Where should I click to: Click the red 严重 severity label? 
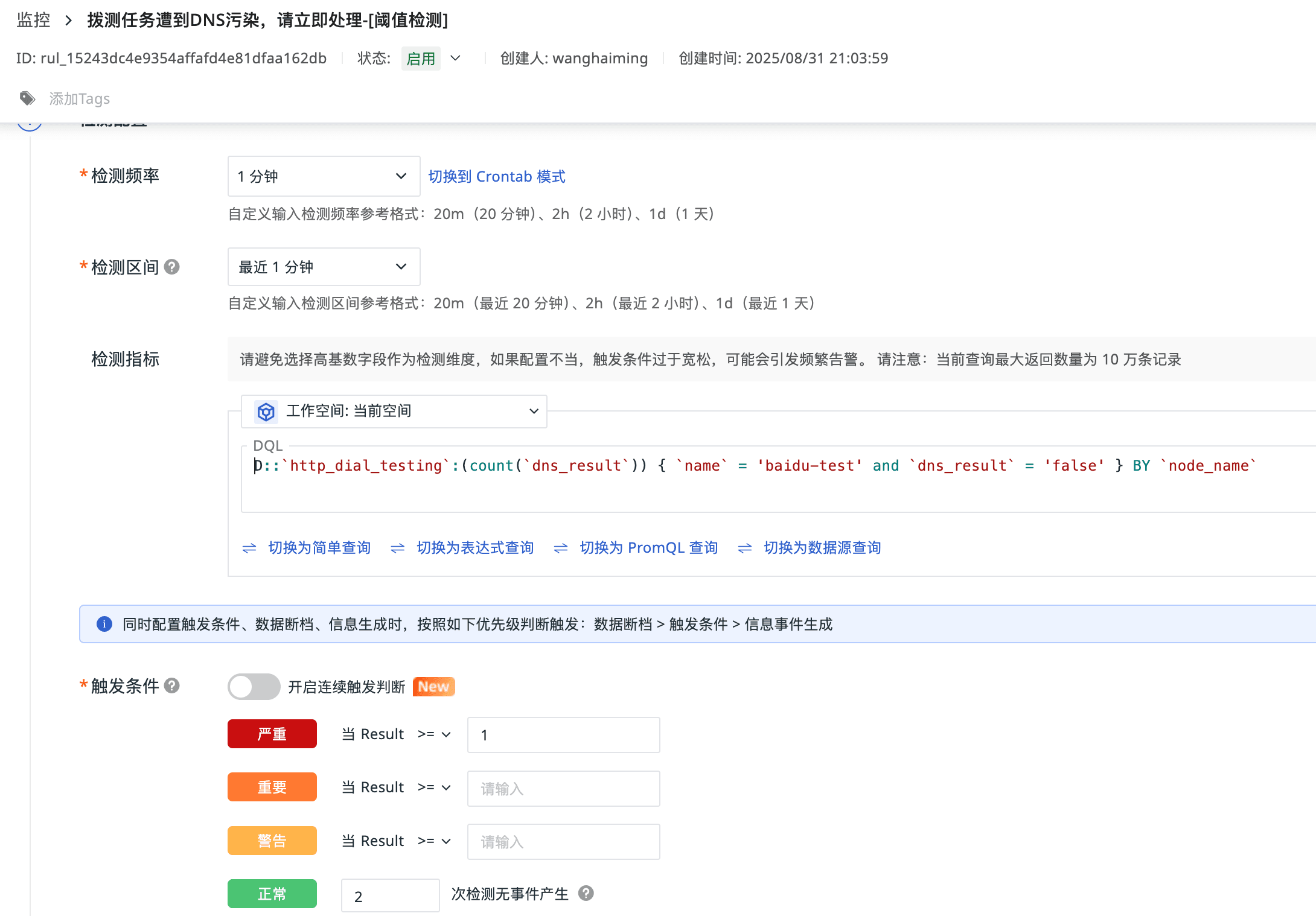pos(272,734)
